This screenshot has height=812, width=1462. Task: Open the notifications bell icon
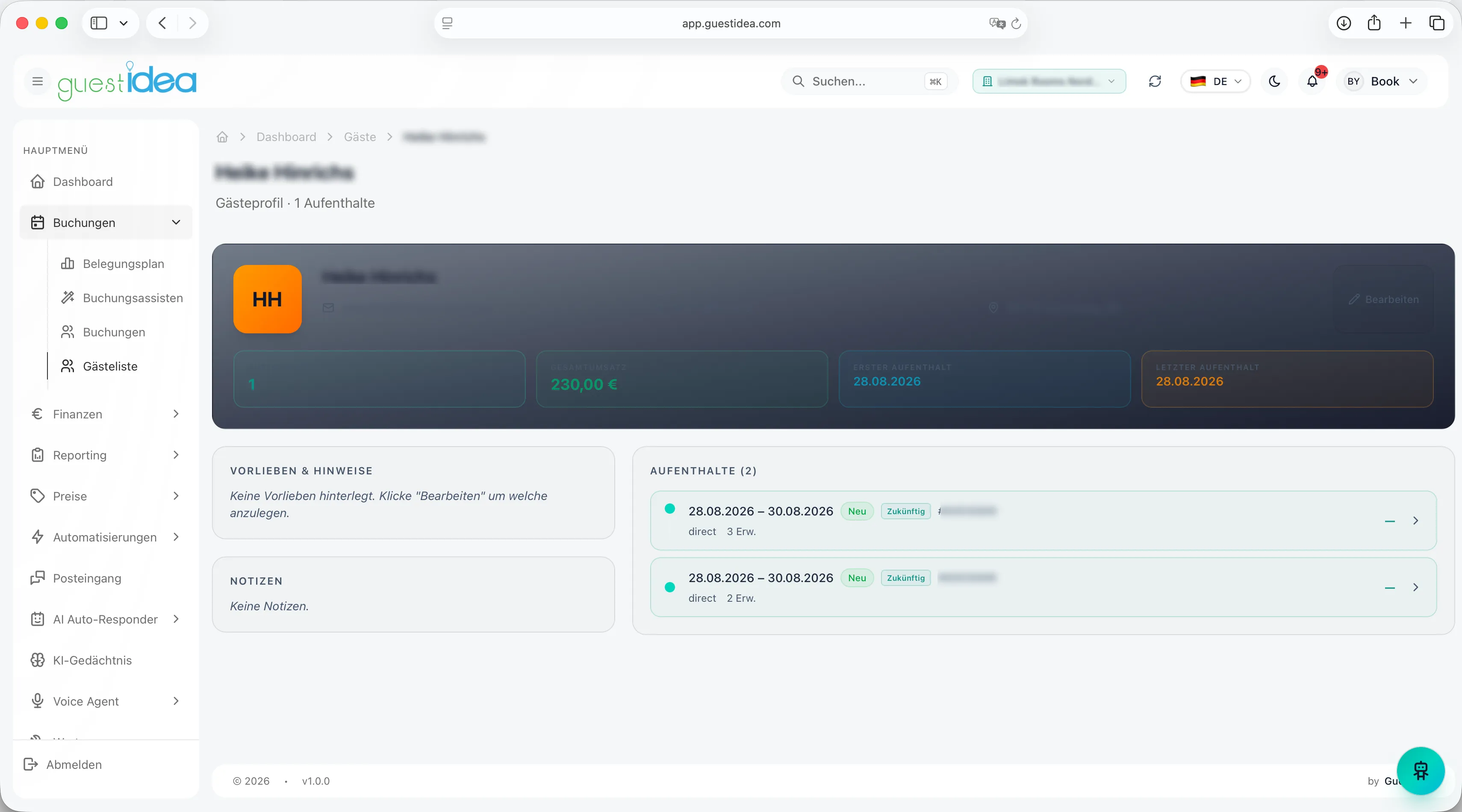[x=1312, y=81]
